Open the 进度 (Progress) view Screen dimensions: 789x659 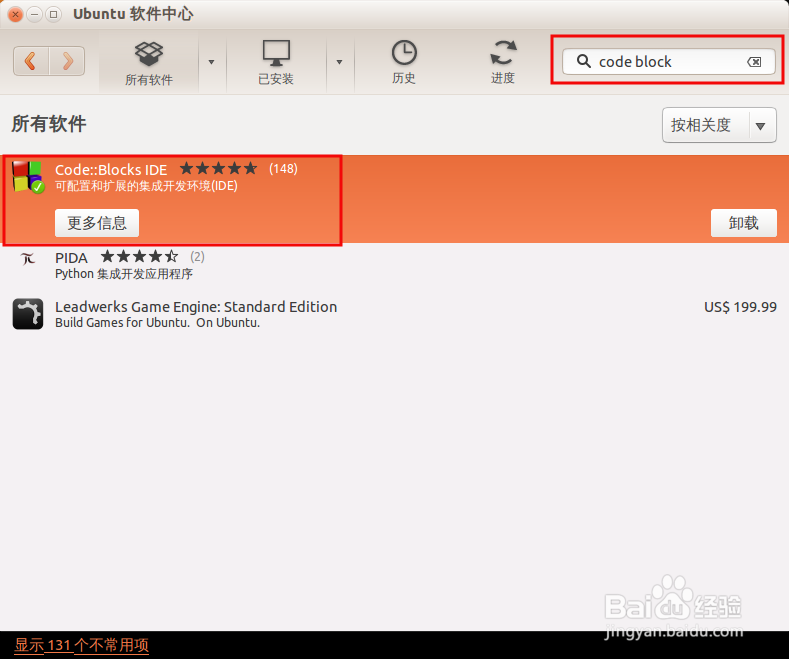point(503,63)
